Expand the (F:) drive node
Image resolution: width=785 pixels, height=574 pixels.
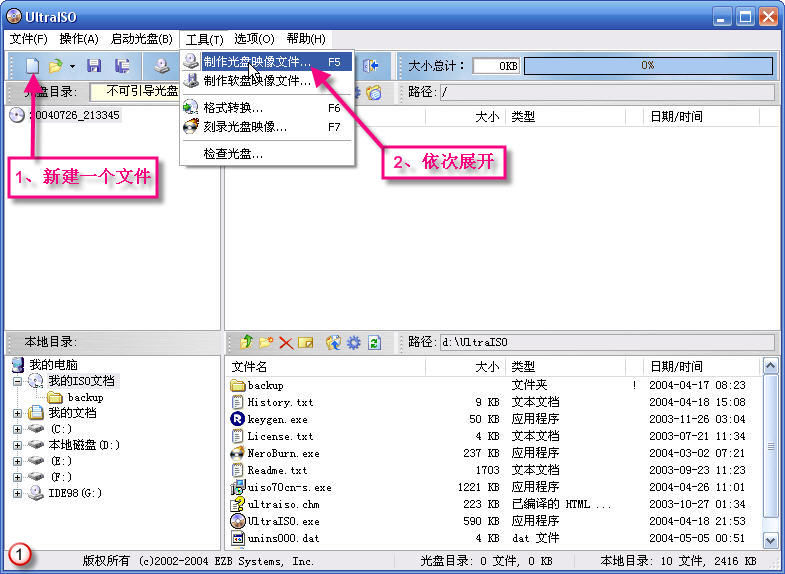click(x=18, y=477)
